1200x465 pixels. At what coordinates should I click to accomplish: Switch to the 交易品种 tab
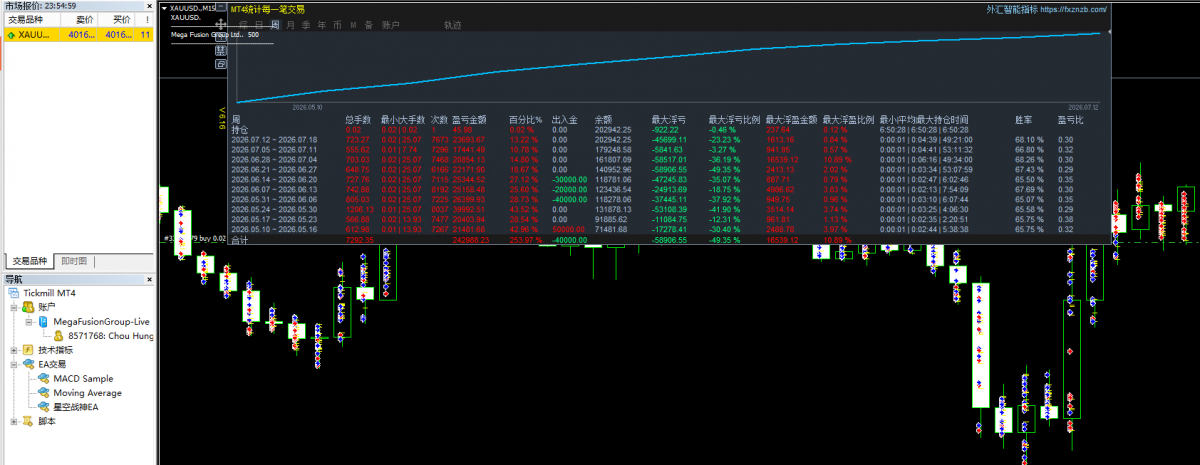(29, 261)
